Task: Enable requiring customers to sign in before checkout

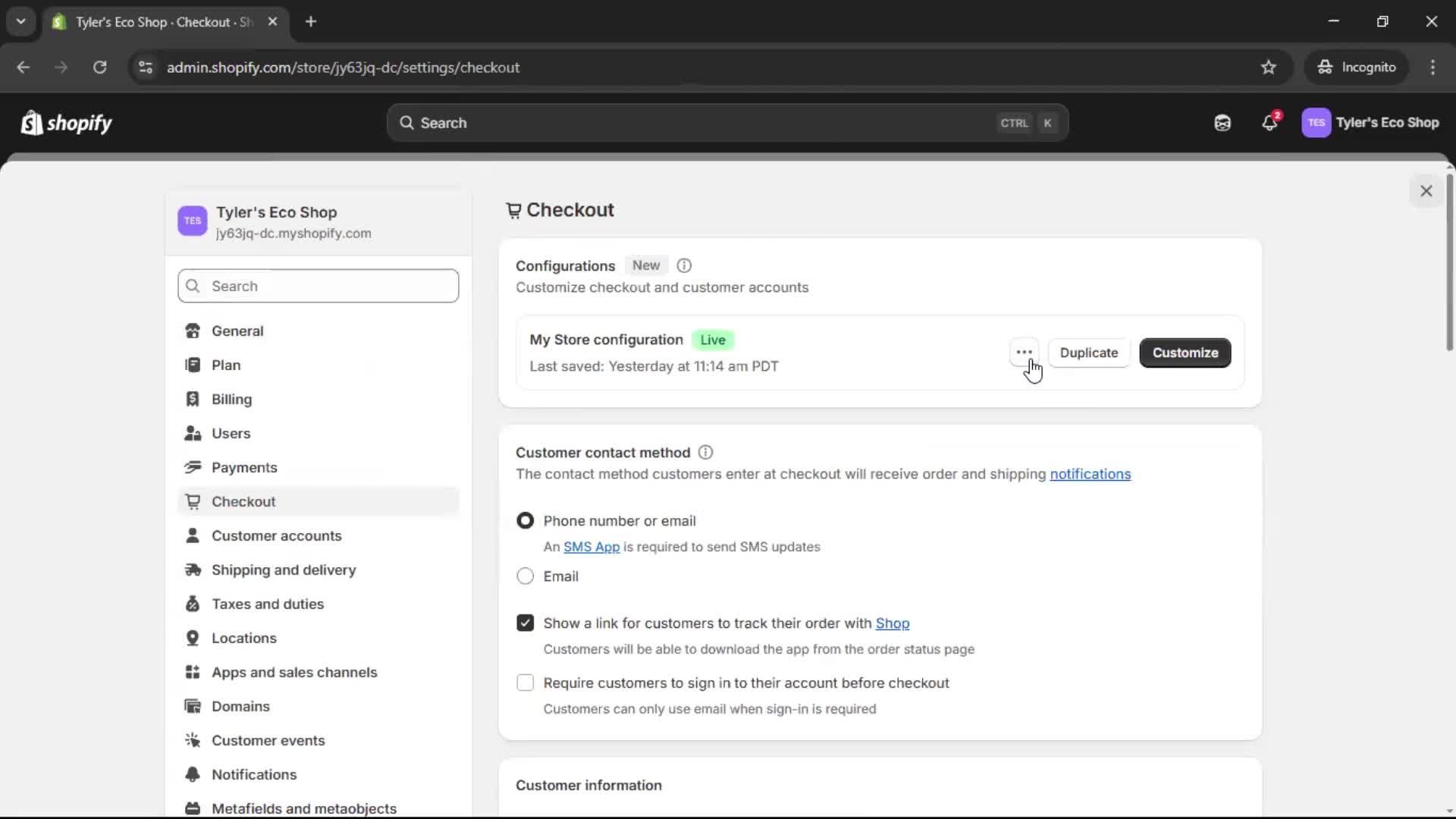Action: tap(526, 682)
